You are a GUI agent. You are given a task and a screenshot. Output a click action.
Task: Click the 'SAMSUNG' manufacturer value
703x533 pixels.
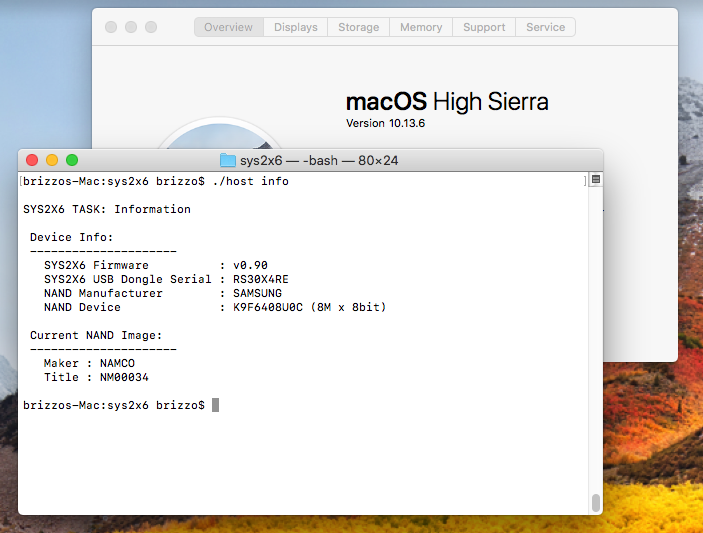[x=257, y=293]
